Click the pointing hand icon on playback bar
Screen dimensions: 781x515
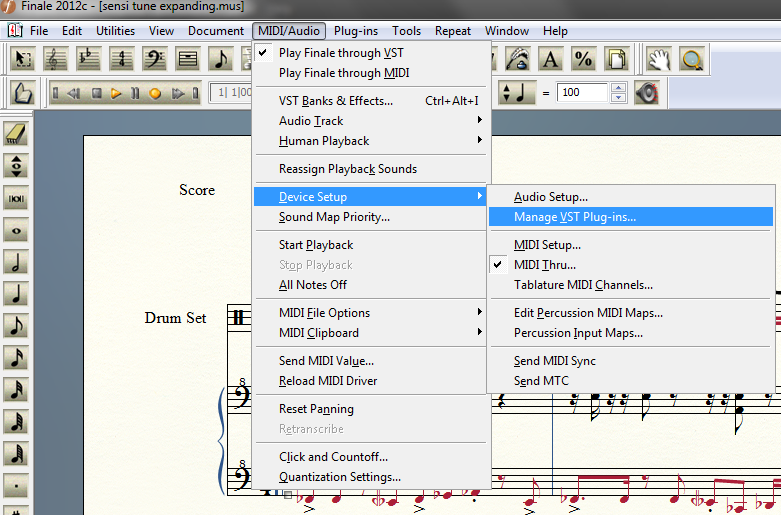pyautogui.click(x=23, y=93)
